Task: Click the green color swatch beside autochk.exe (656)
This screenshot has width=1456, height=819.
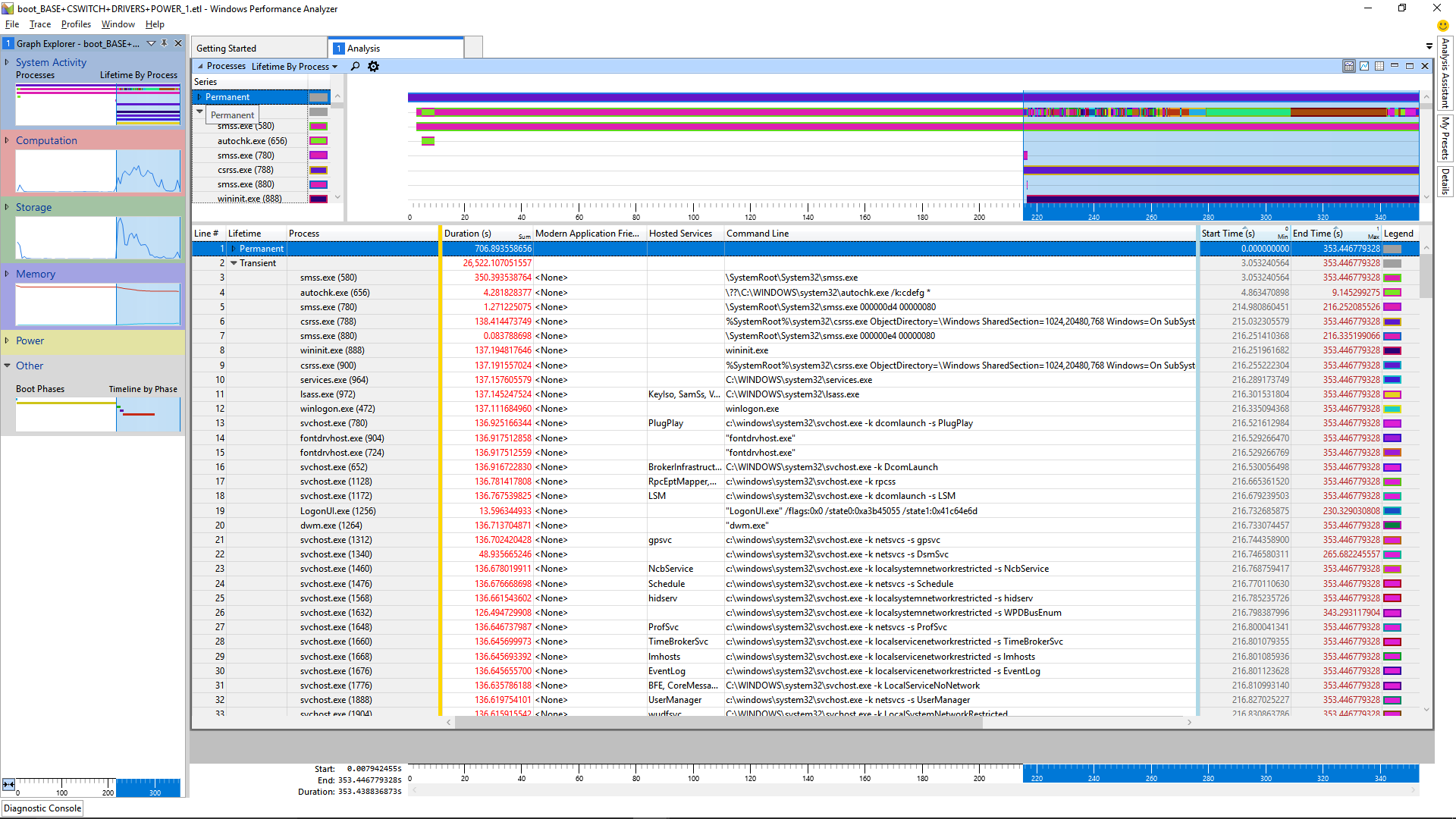Action: pos(318,140)
